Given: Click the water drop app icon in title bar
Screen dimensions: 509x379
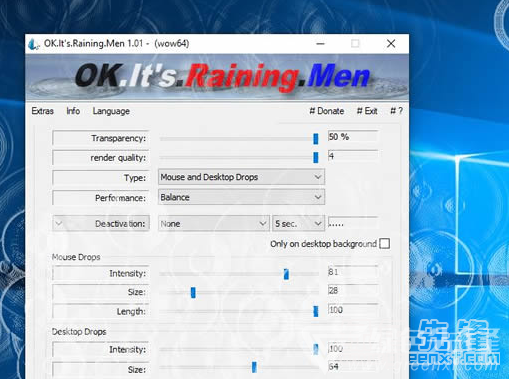Looking at the screenshot, I should 33,44.
